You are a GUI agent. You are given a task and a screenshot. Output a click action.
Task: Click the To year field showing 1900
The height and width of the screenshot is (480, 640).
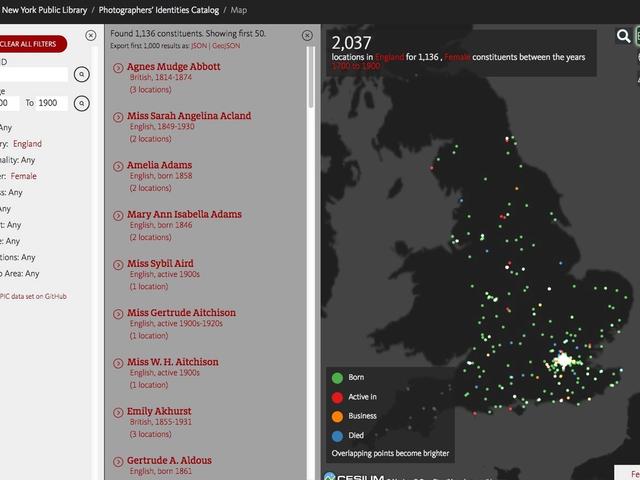(51, 103)
